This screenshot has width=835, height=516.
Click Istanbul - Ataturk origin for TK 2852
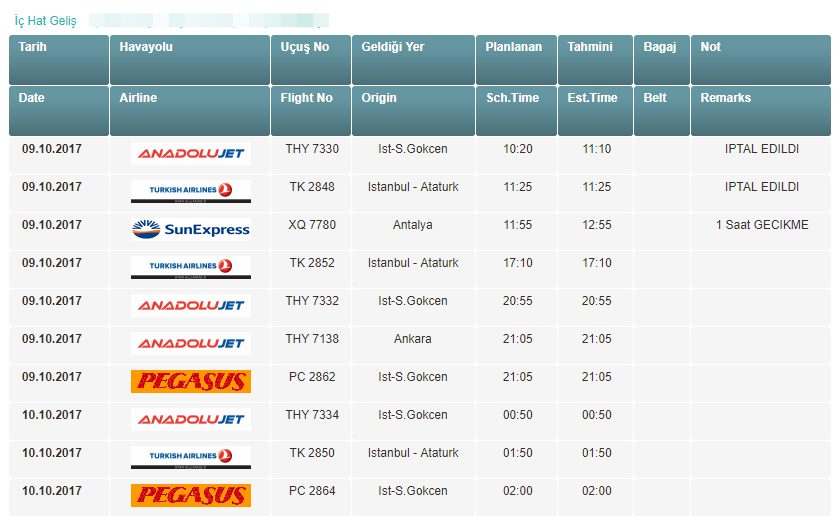click(x=413, y=263)
